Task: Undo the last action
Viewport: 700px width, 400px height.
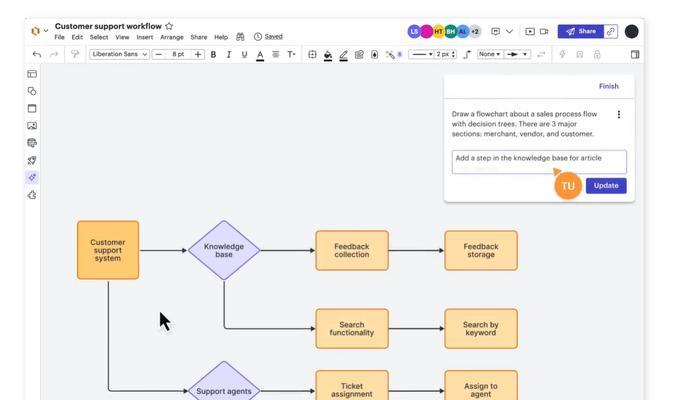Action: point(37,54)
